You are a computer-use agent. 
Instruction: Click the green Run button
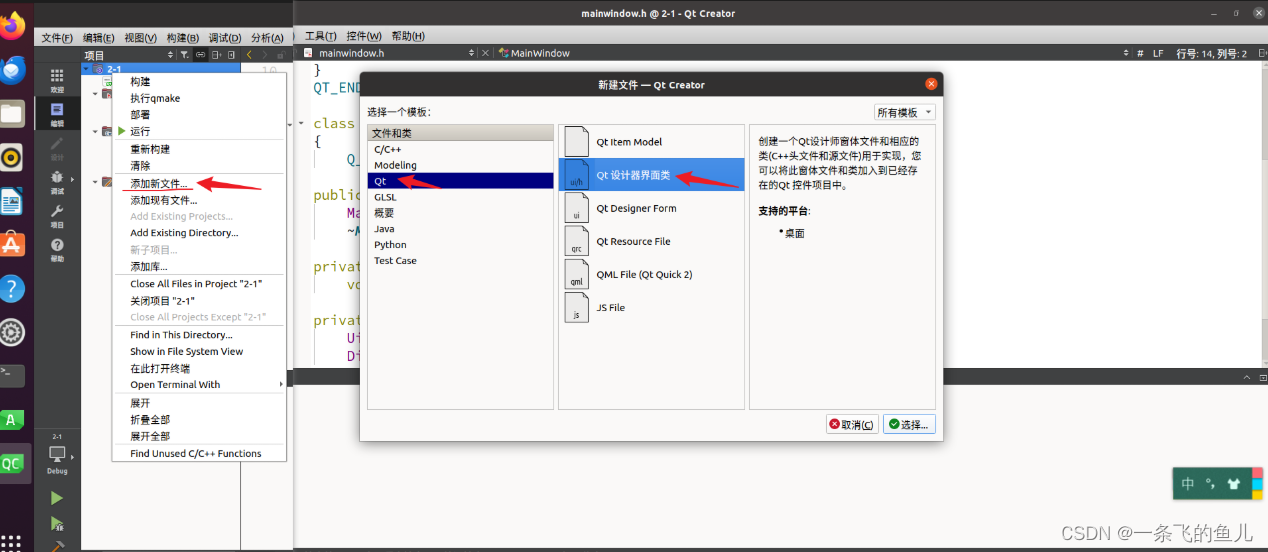coord(57,498)
